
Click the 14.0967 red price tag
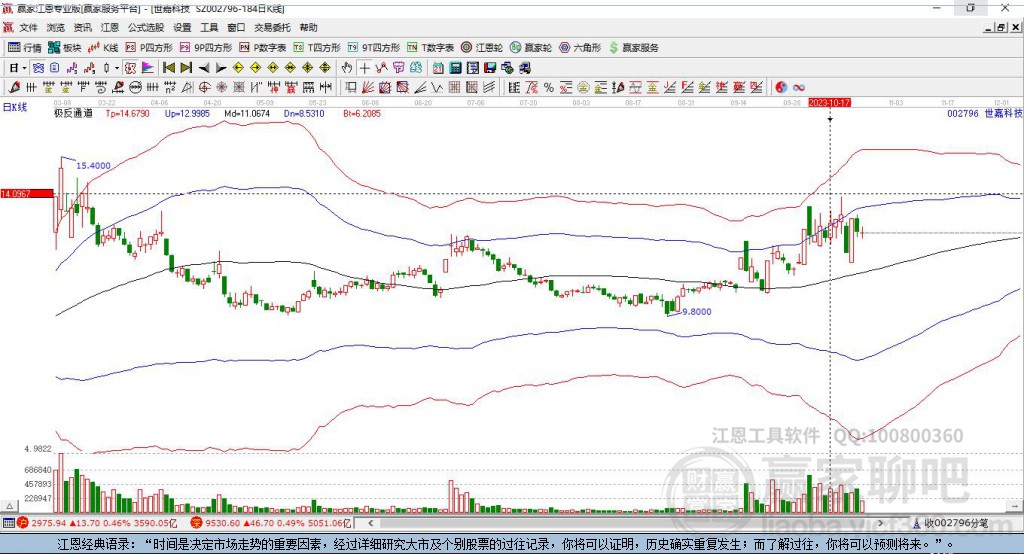pyautogui.click(x=27, y=193)
